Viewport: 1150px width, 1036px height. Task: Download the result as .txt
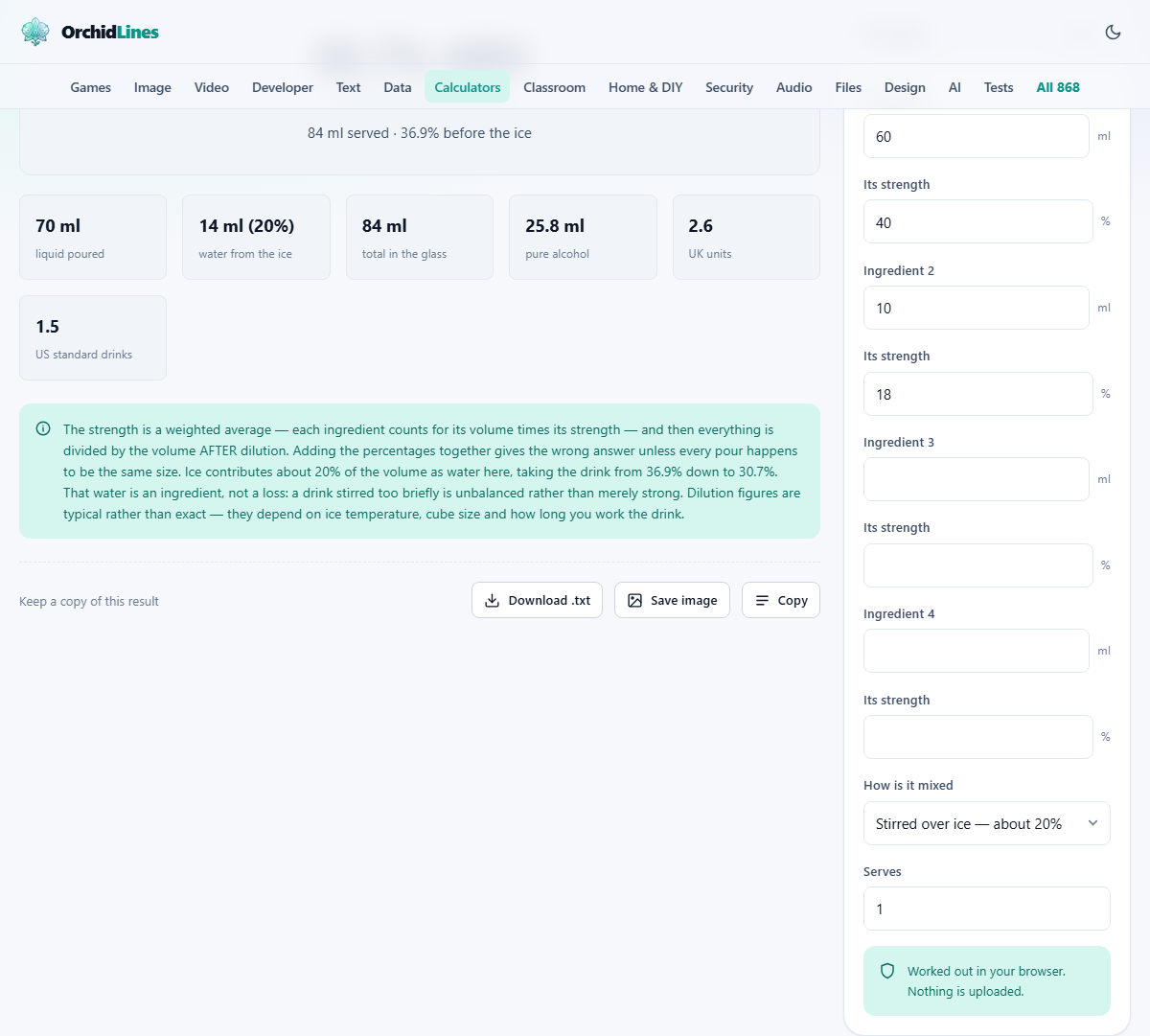(537, 600)
